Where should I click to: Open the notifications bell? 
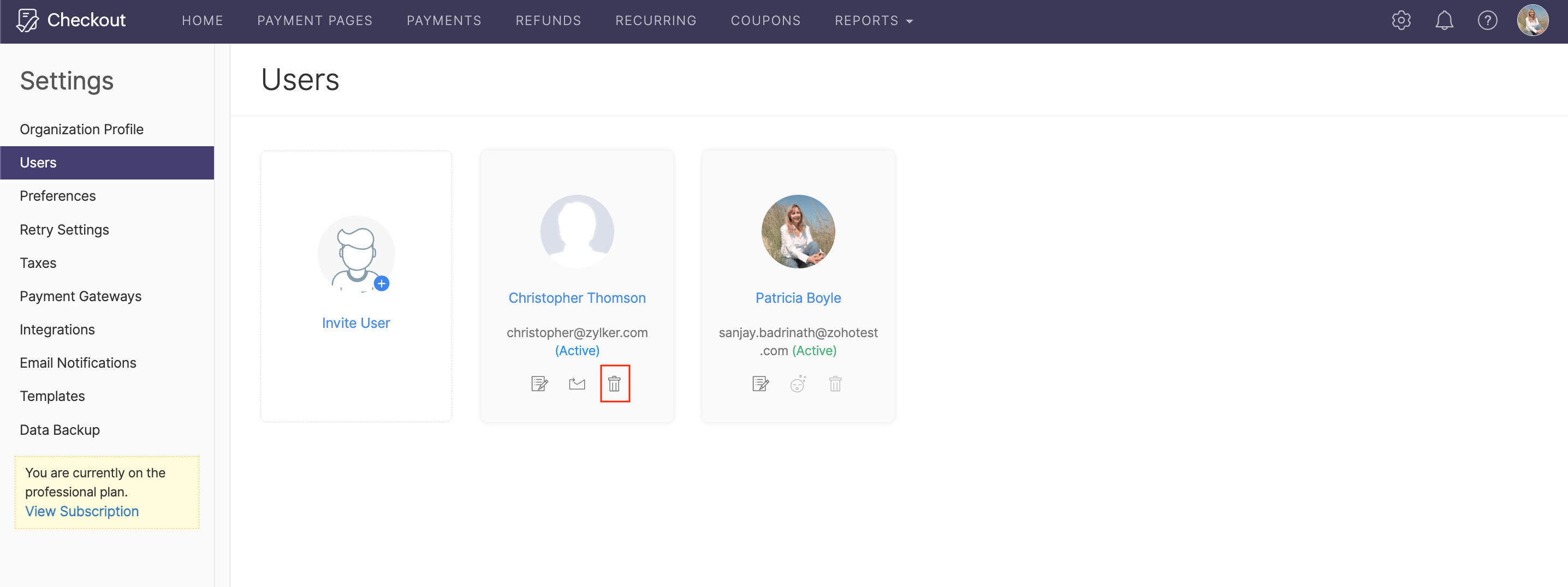[1444, 21]
